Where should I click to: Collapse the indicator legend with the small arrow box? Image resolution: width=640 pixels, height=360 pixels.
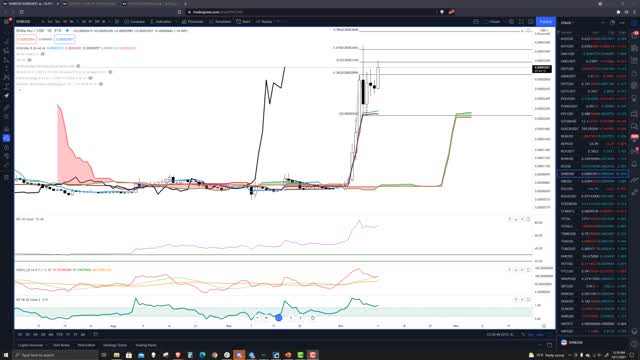point(20,90)
